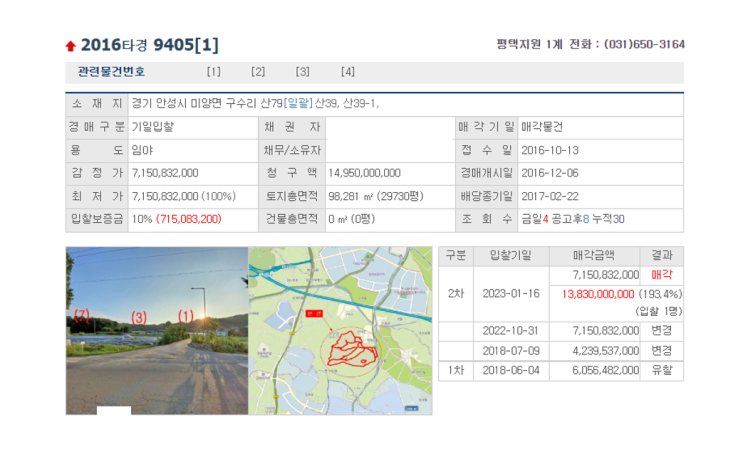Open the street view photo thumbnail
The width and height of the screenshot is (743, 464).
click(x=157, y=331)
